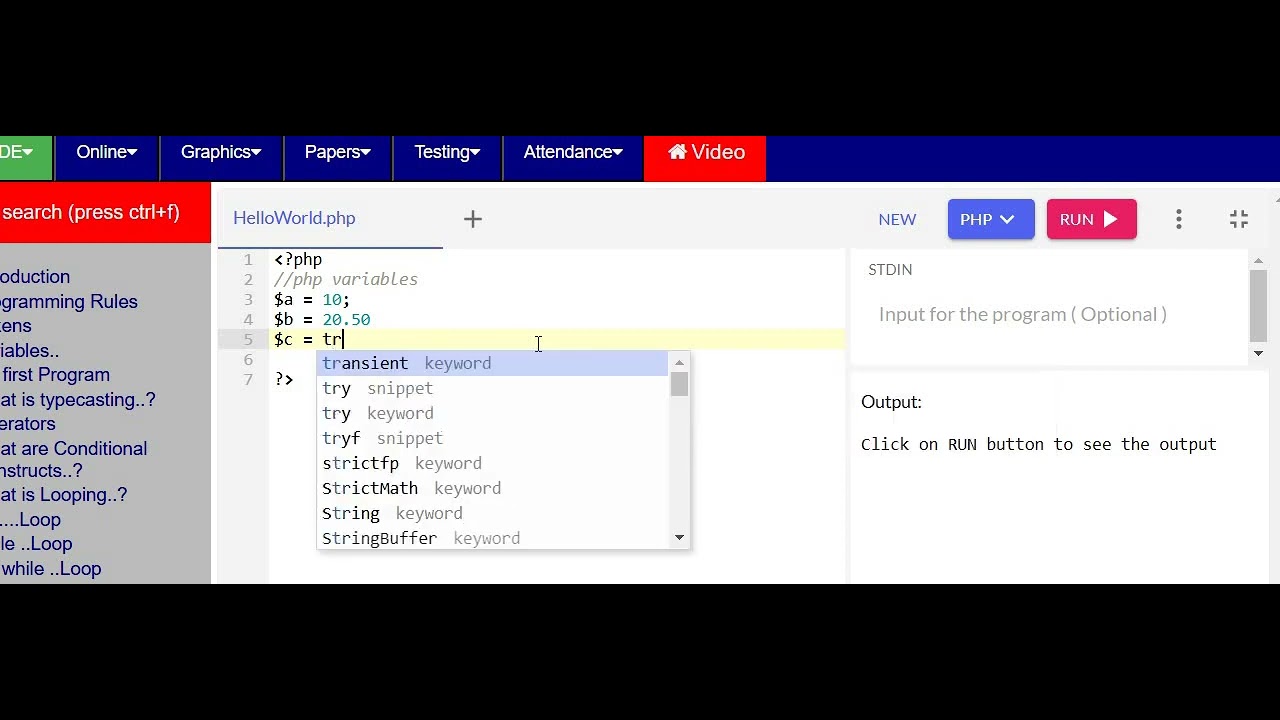Click code line '$b = 20.50'

322,319
